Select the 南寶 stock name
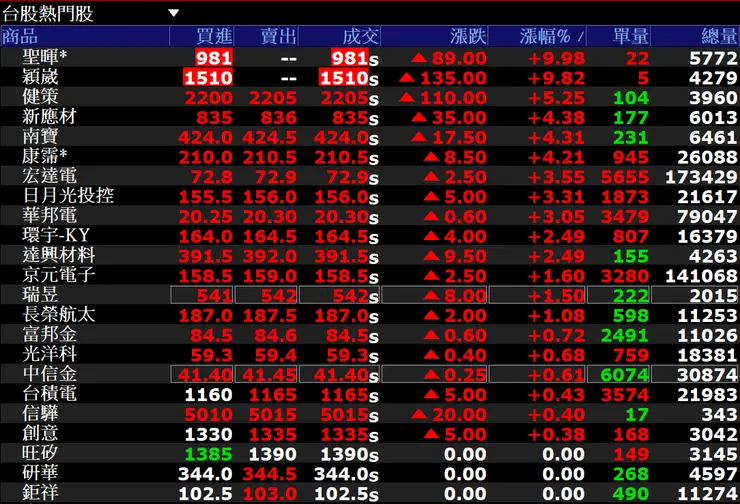Screen dimensions: 740x504 (40, 136)
